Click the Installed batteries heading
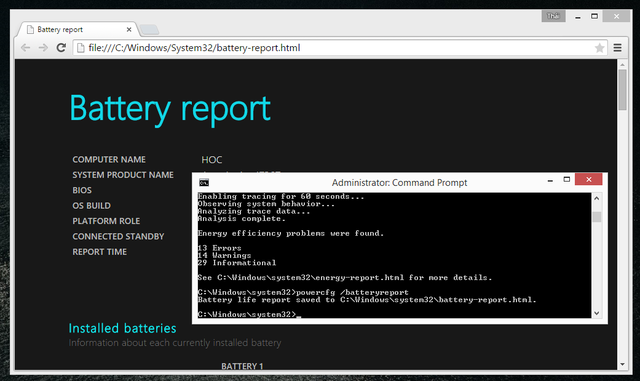Viewport: 640px width, 381px height. pyautogui.click(x=122, y=328)
